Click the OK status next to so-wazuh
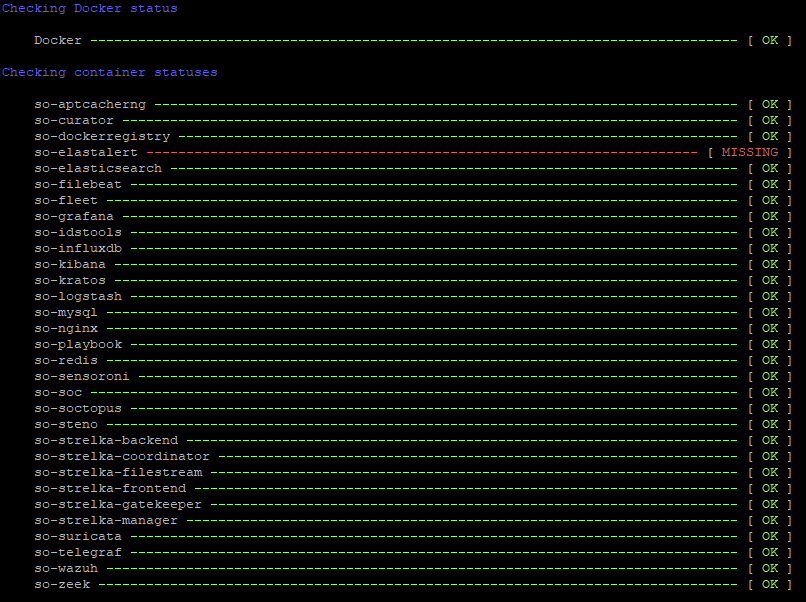Image resolution: width=806 pixels, height=602 pixels. click(x=769, y=568)
